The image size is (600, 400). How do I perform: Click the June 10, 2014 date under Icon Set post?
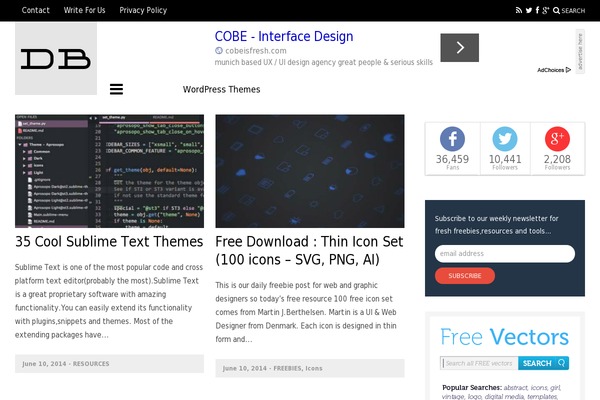pyautogui.click(x=245, y=368)
